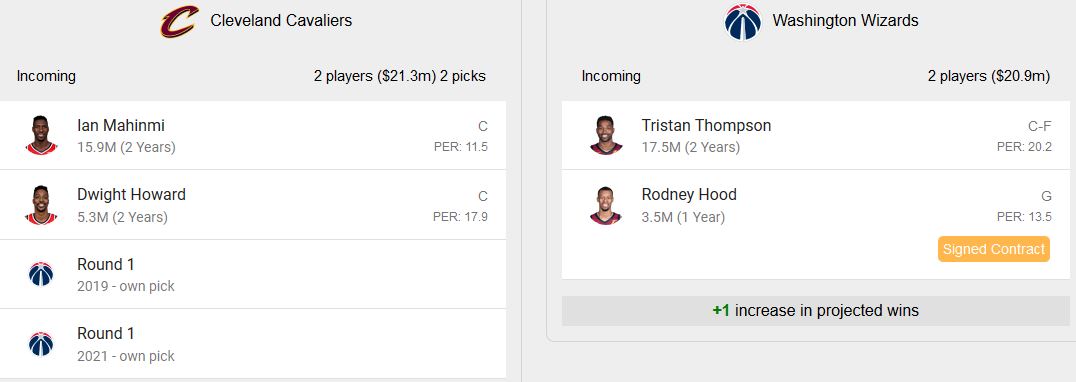Open Dwight Howard's player headshot

[41, 204]
